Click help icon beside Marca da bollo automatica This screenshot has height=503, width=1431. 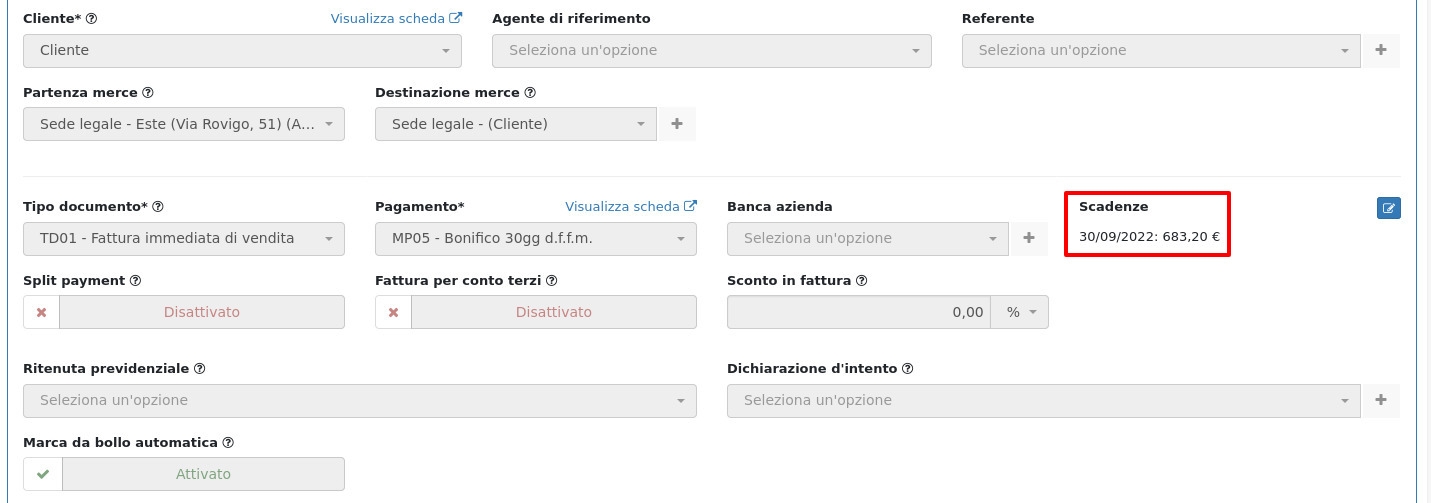tap(228, 443)
